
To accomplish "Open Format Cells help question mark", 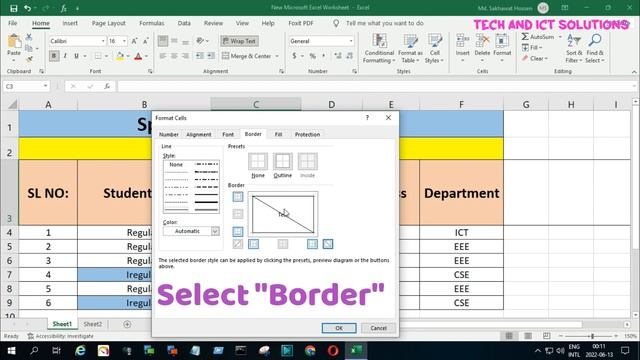I will coord(367,118).
